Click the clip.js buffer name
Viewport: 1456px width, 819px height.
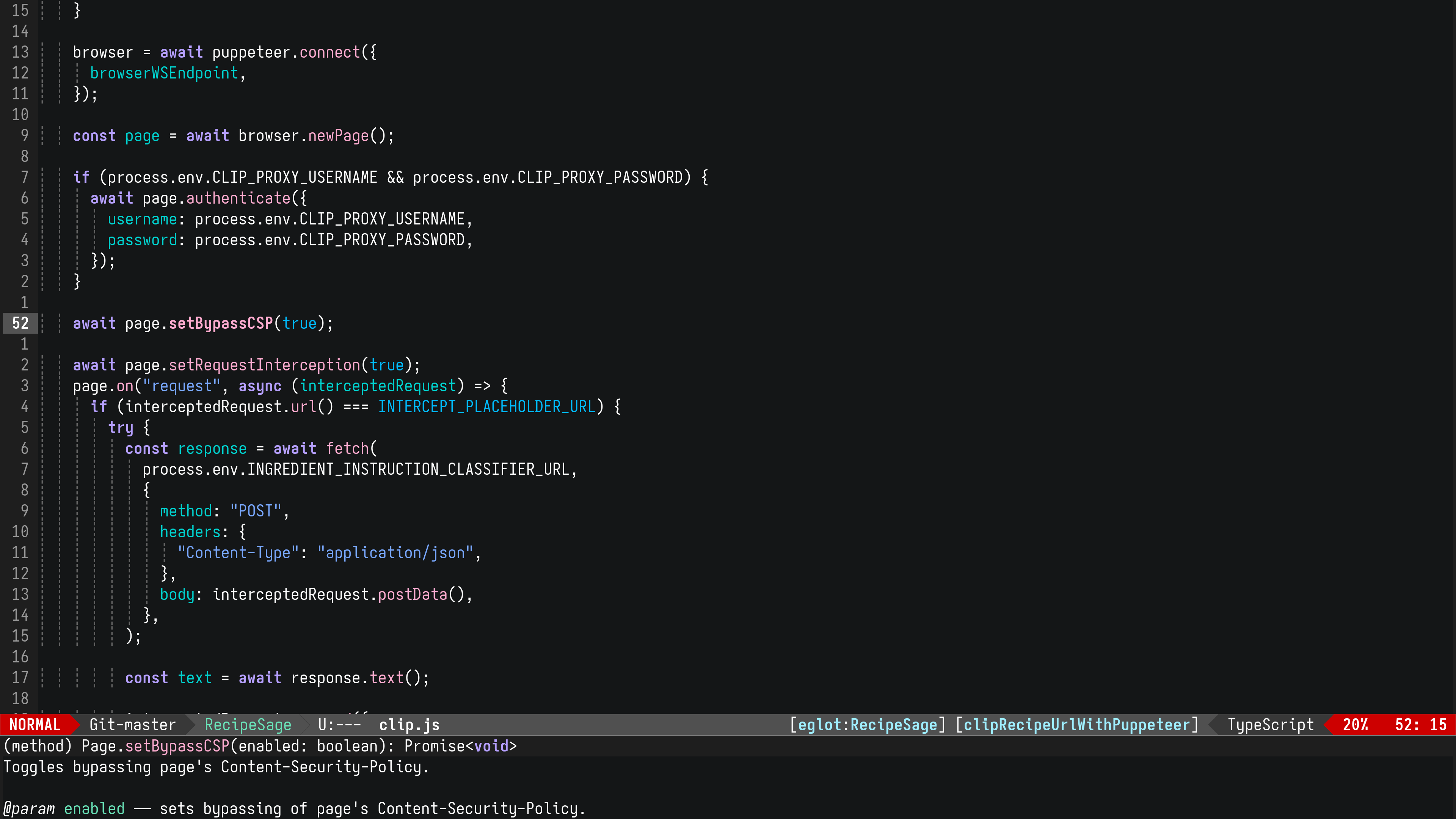pos(409,725)
